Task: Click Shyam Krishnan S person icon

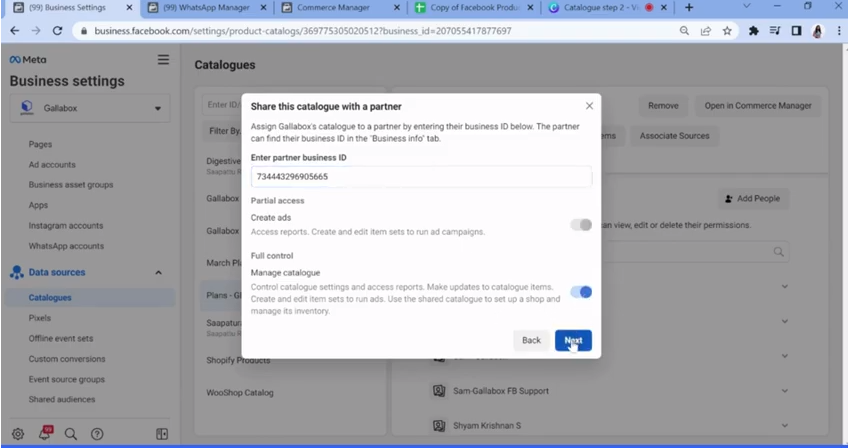Action: (x=439, y=426)
